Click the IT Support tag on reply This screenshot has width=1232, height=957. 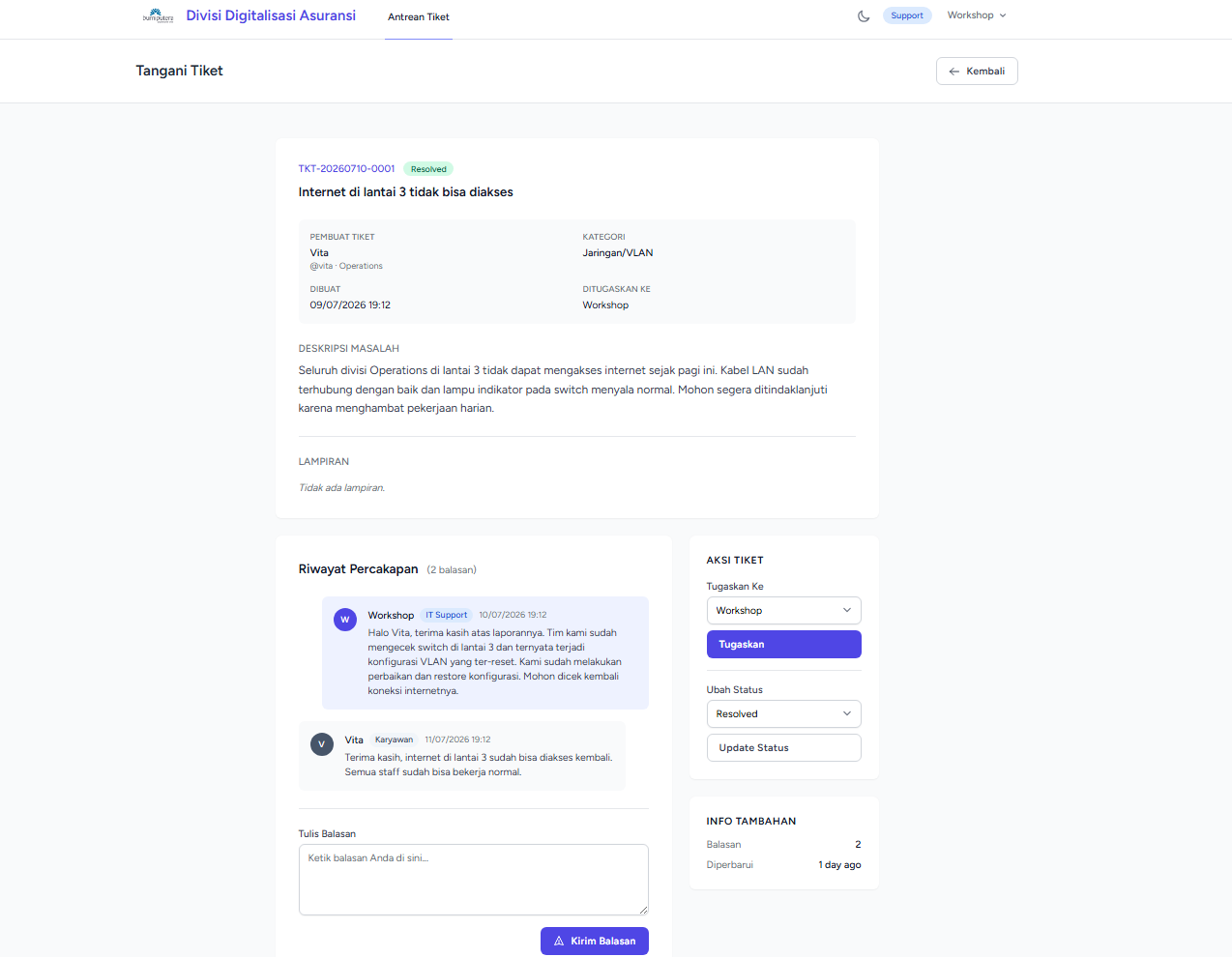click(446, 615)
